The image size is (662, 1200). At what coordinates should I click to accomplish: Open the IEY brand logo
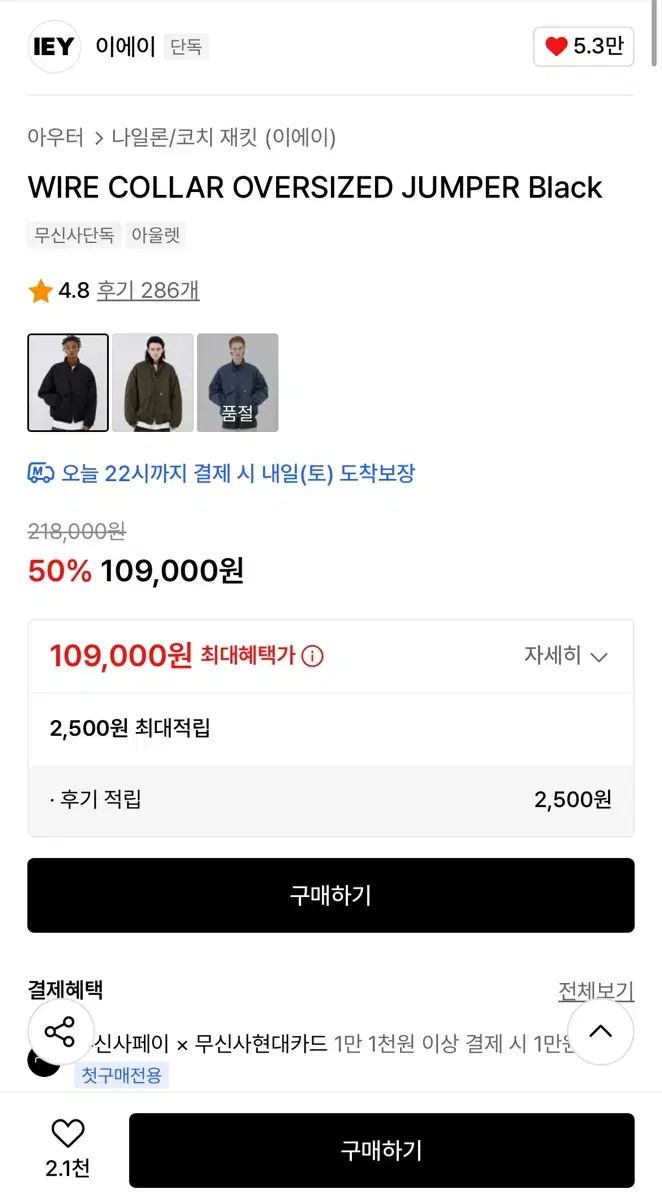pyautogui.click(x=54, y=46)
